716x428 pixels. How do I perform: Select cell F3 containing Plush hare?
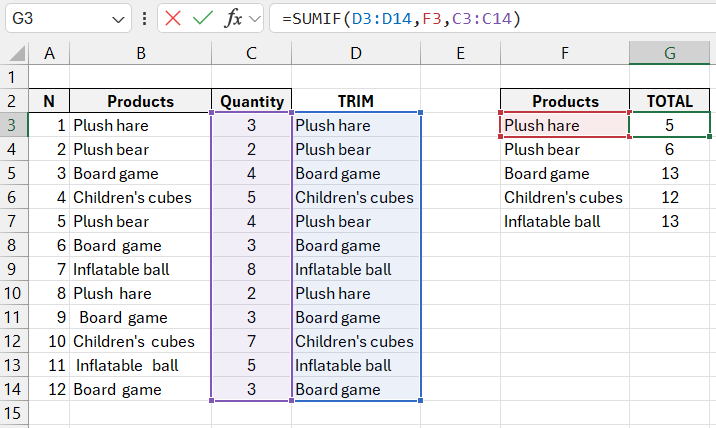point(564,125)
